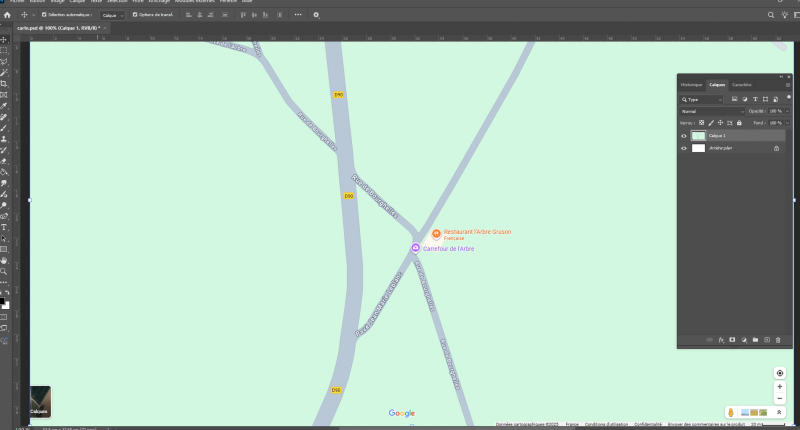Screen dimensions: 800x430
Task: Open the Normal blend mode dropdown
Action: [711, 111]
